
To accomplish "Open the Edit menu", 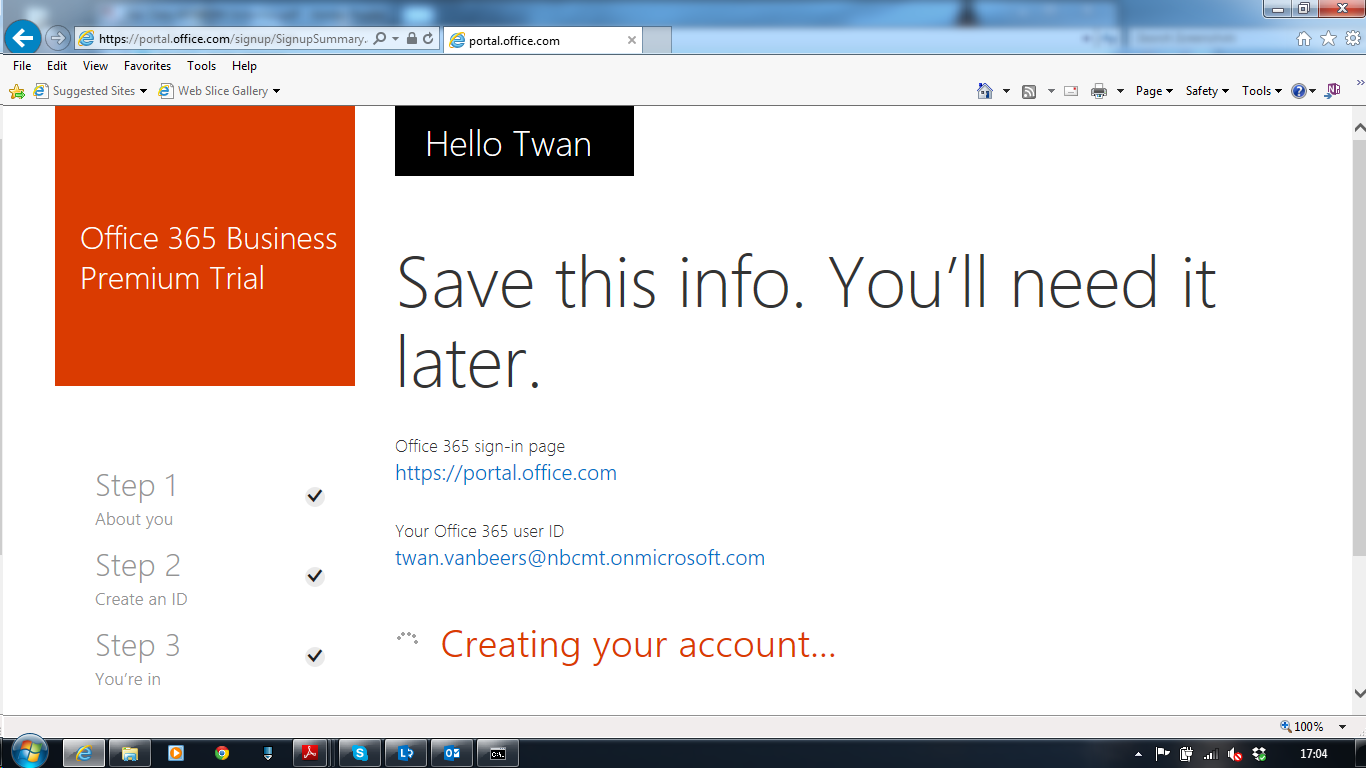I will coord(57,66).
